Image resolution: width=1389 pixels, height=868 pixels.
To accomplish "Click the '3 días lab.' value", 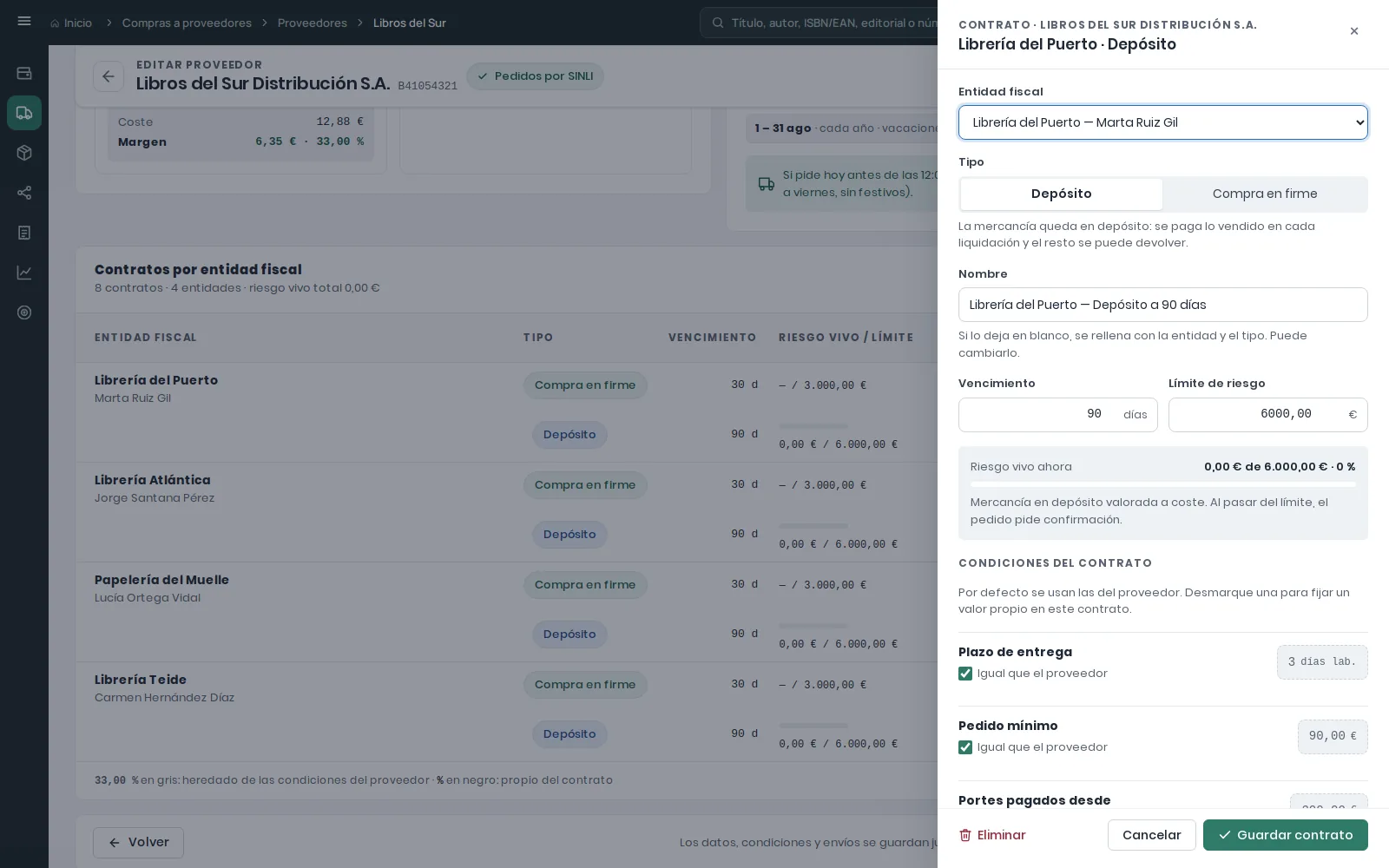I will [x=1322, y=662].
